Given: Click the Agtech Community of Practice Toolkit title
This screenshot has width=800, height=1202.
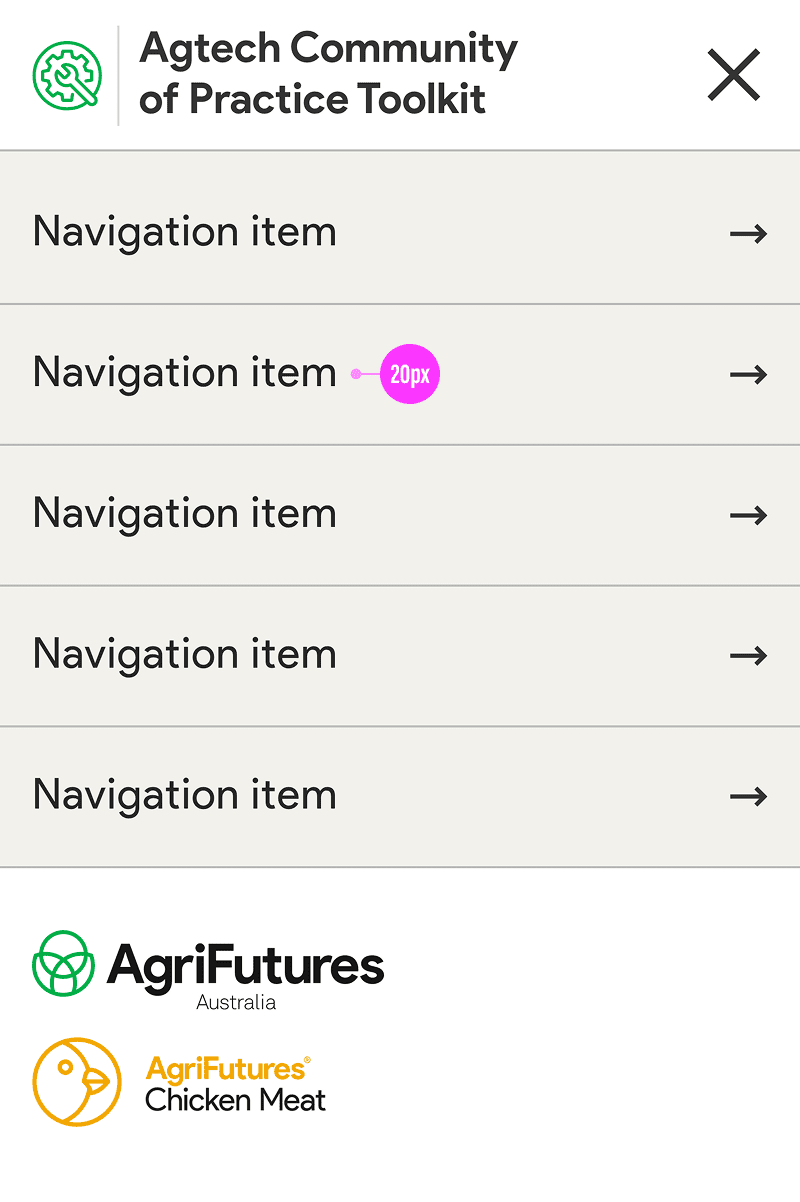Looking at the screenshot, I should (328, 74).
